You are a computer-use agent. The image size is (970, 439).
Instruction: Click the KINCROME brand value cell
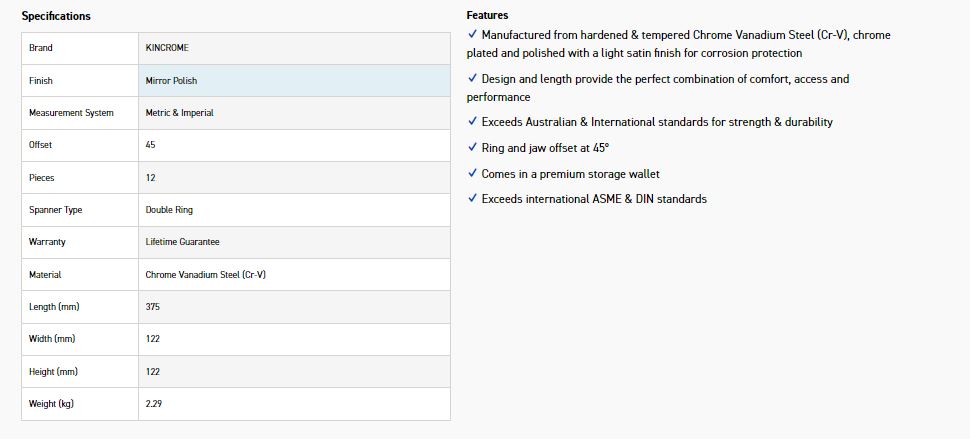pos(167,48)
